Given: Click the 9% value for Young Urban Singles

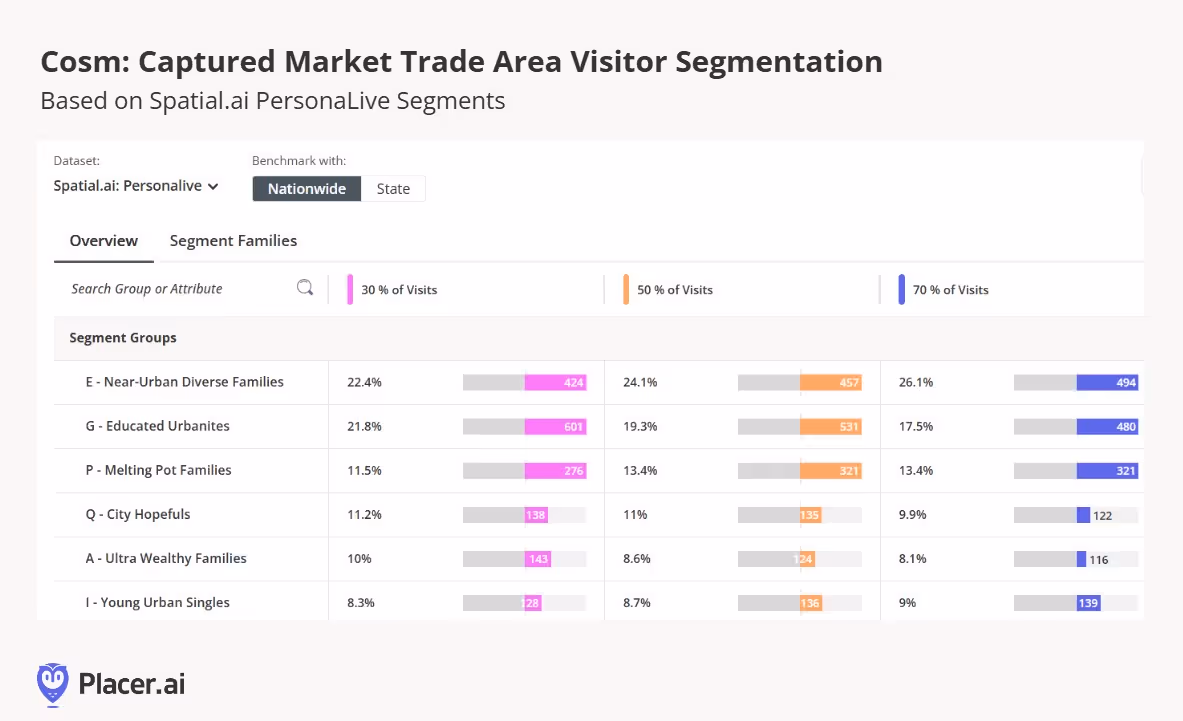Looking at the screenshot, I should point(907,603).
